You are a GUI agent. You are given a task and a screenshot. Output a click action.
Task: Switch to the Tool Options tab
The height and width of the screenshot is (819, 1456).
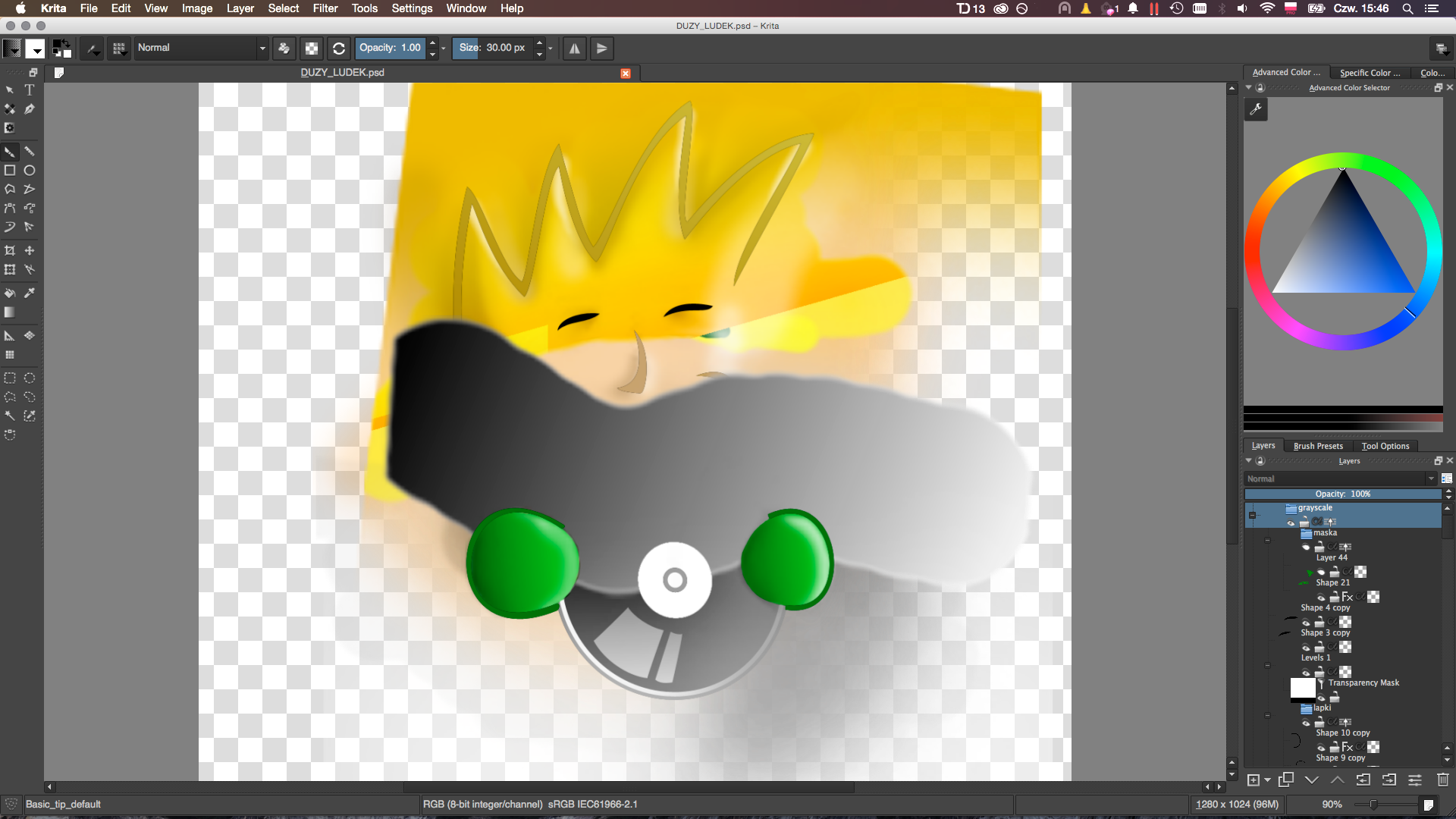1385,446
